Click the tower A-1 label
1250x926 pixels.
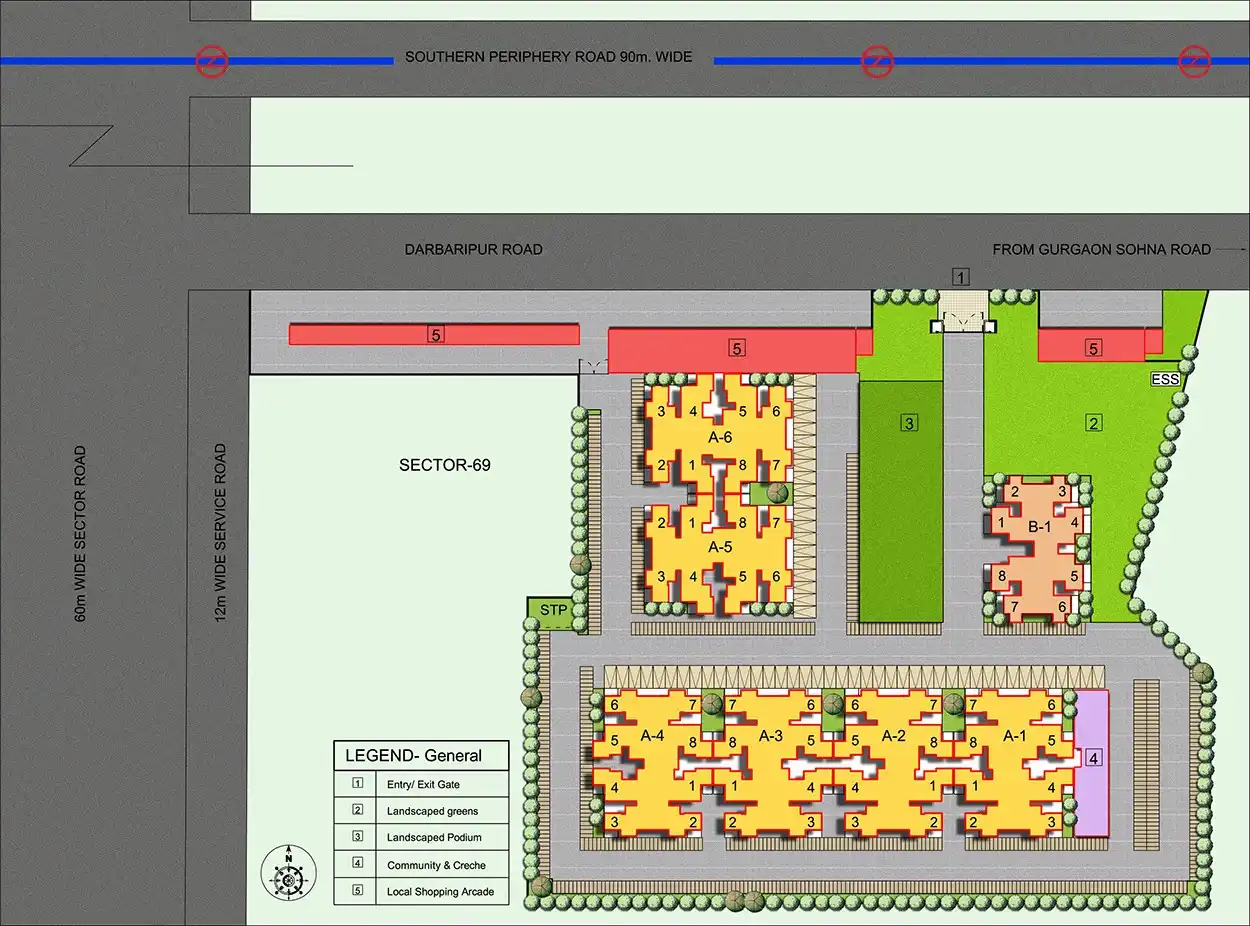point(1014,735)
